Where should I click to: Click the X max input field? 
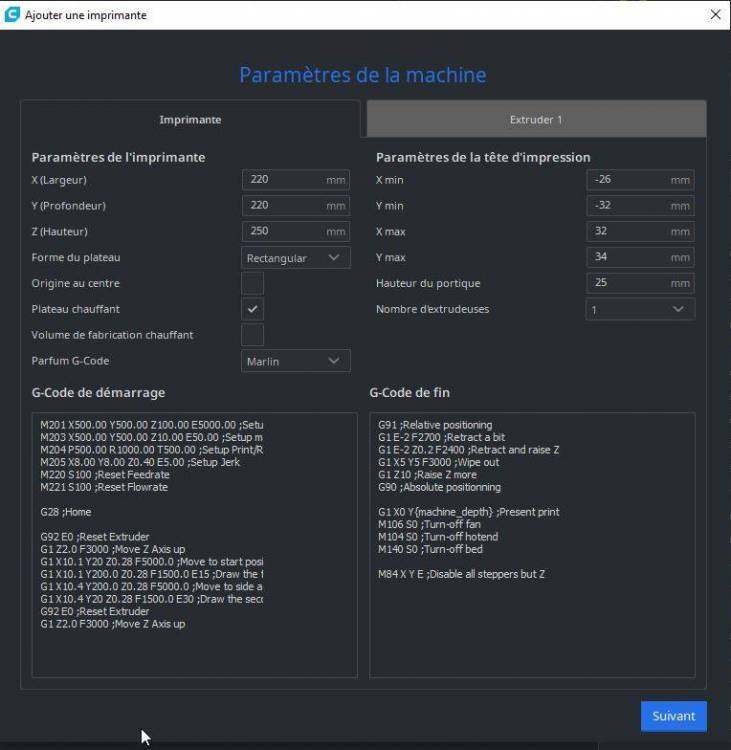(640, 232)
